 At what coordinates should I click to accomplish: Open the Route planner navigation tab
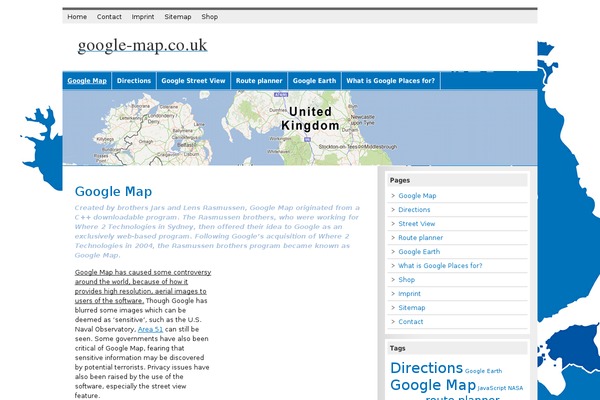(261, 80)
